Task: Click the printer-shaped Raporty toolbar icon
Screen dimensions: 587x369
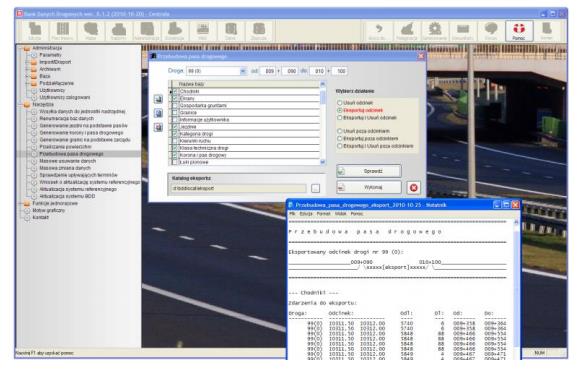Action: click(119, 31)
